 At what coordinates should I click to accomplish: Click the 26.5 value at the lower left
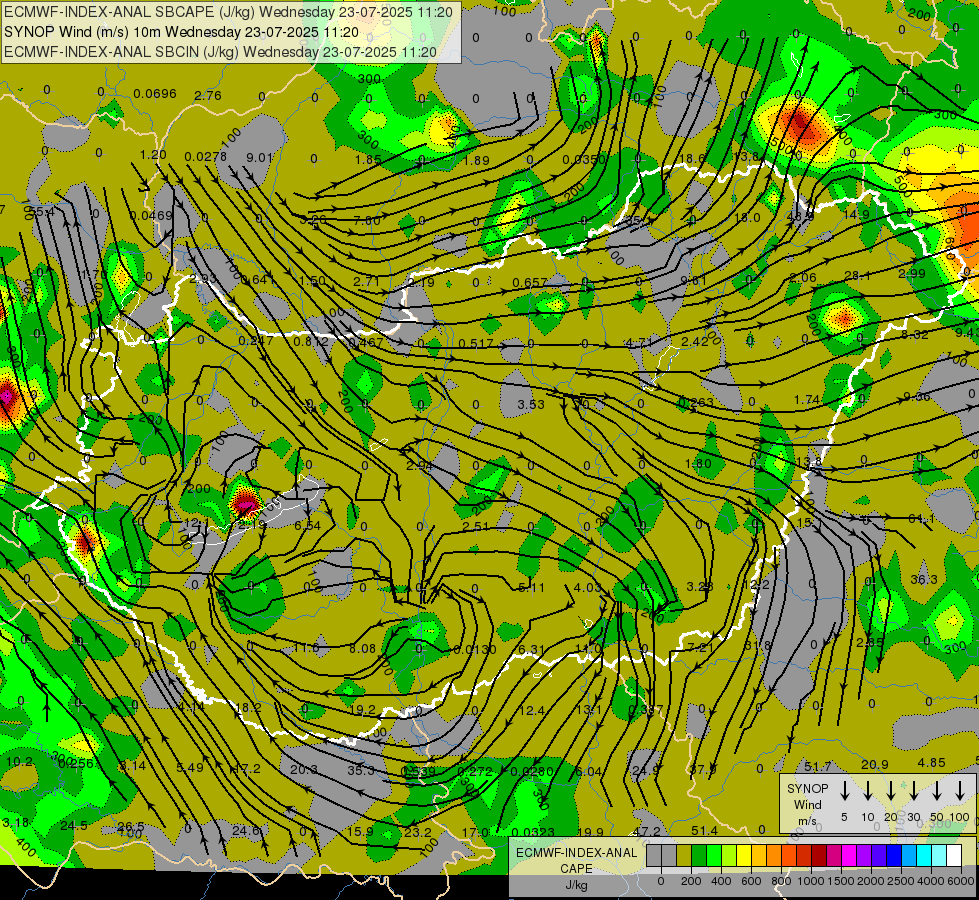130,826
